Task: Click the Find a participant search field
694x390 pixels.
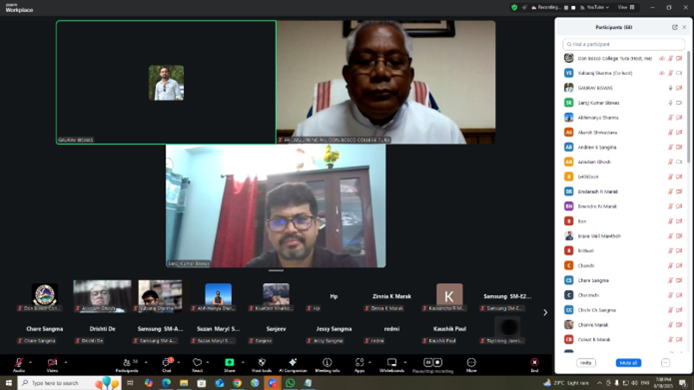Action: coord(624,44)
